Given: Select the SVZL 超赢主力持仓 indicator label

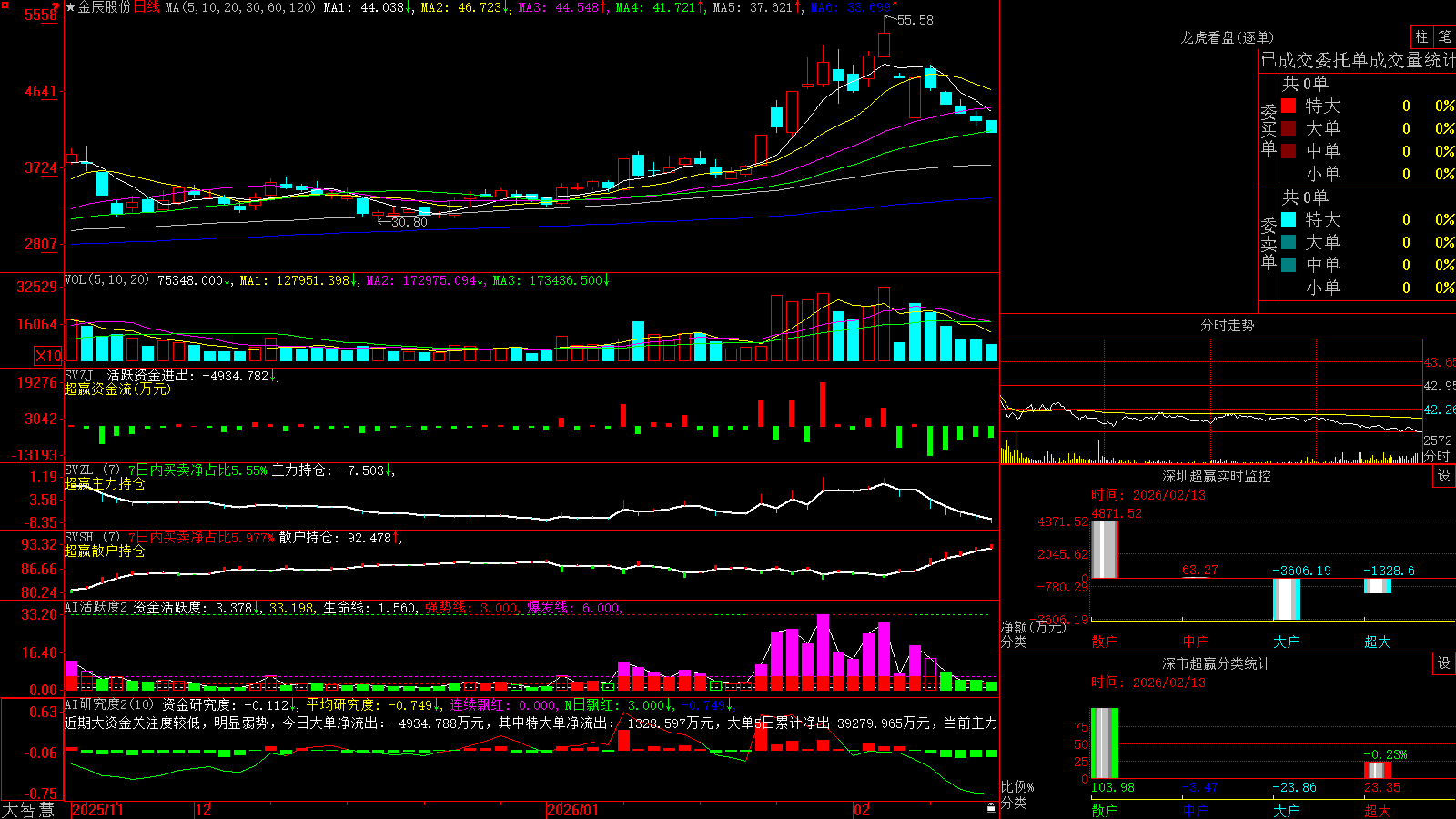Looking at the screenshot, I should pyautogui.click(x=105, y=483).
